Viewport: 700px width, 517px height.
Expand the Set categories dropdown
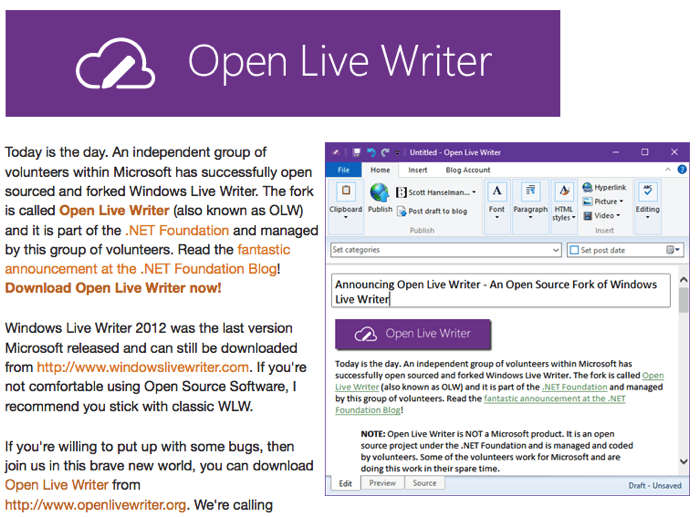click(556, 250)
